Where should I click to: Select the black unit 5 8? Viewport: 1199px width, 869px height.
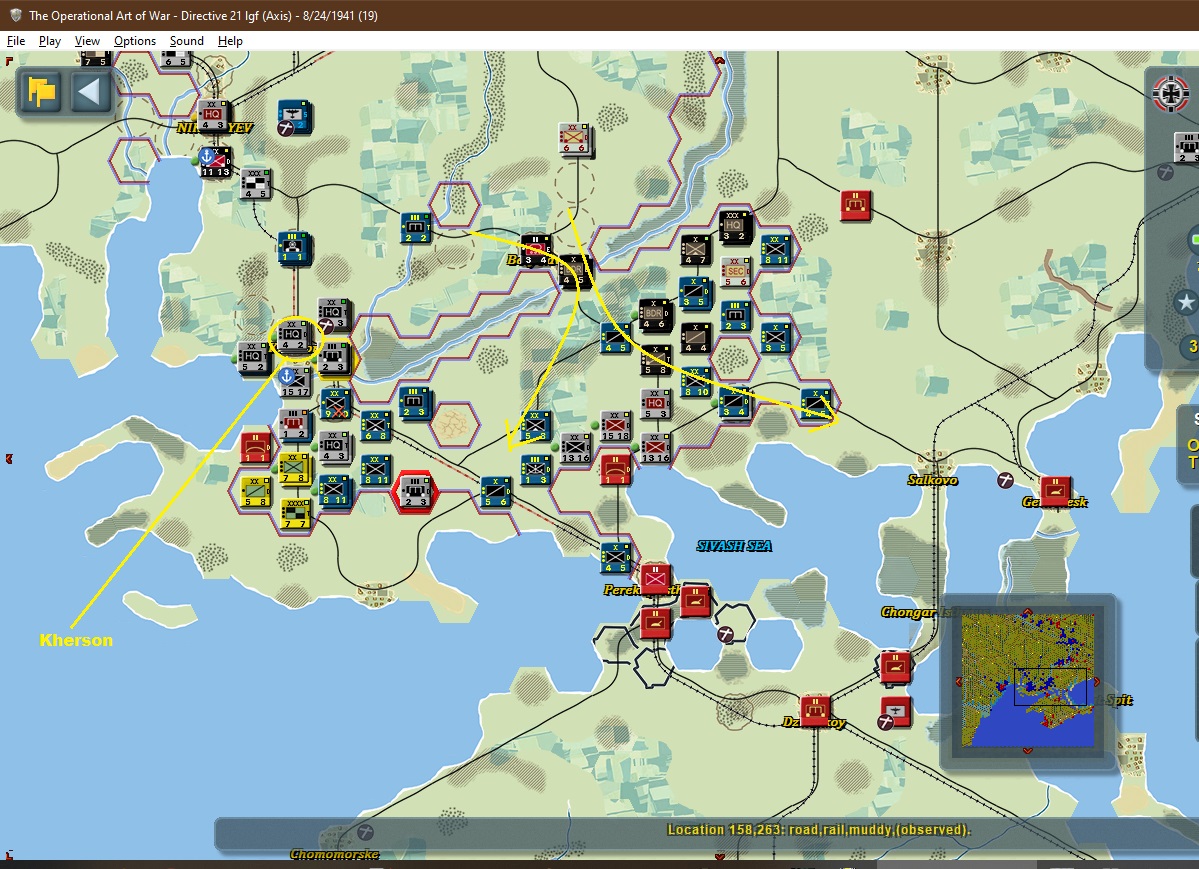(655, 360)
